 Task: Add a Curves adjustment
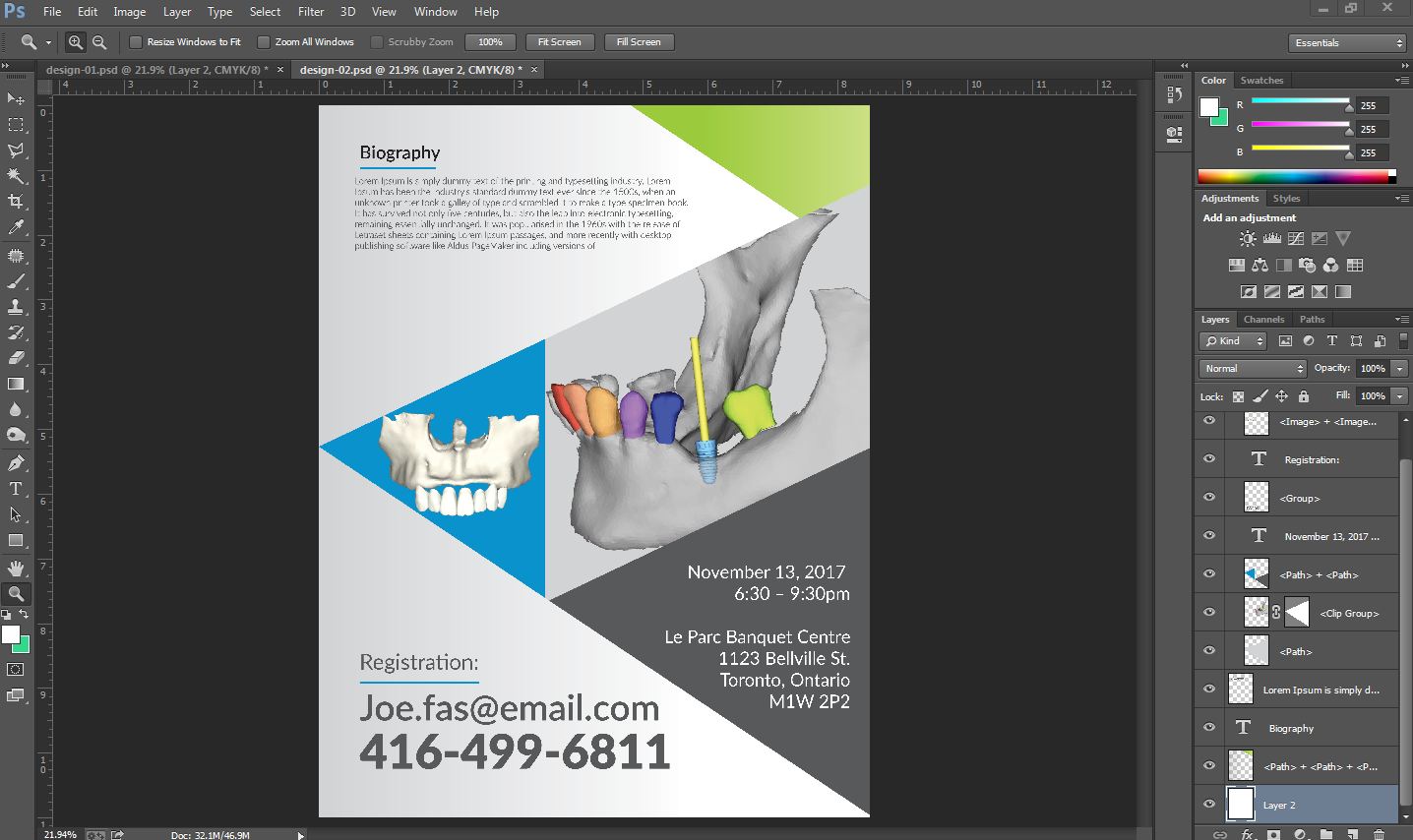pyautogui.click(x=1296, y=238)
